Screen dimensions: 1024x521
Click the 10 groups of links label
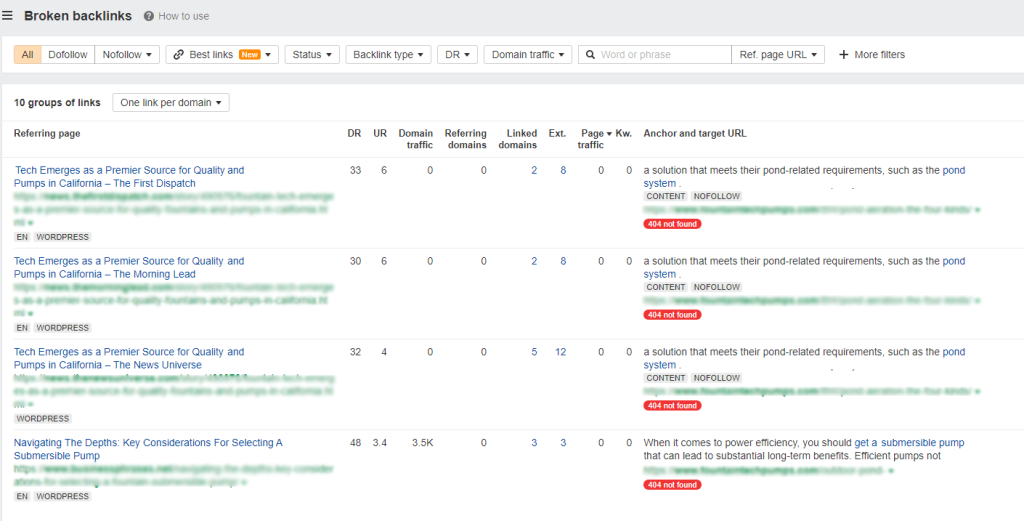tap(57, 103)
